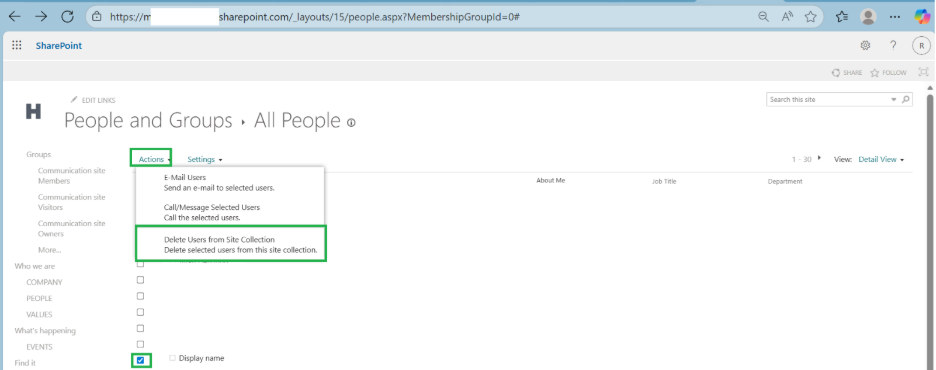This screenshot has height=370, width=936.
Task: Click SHARE in the site toolbar
Action: point(846,73)
